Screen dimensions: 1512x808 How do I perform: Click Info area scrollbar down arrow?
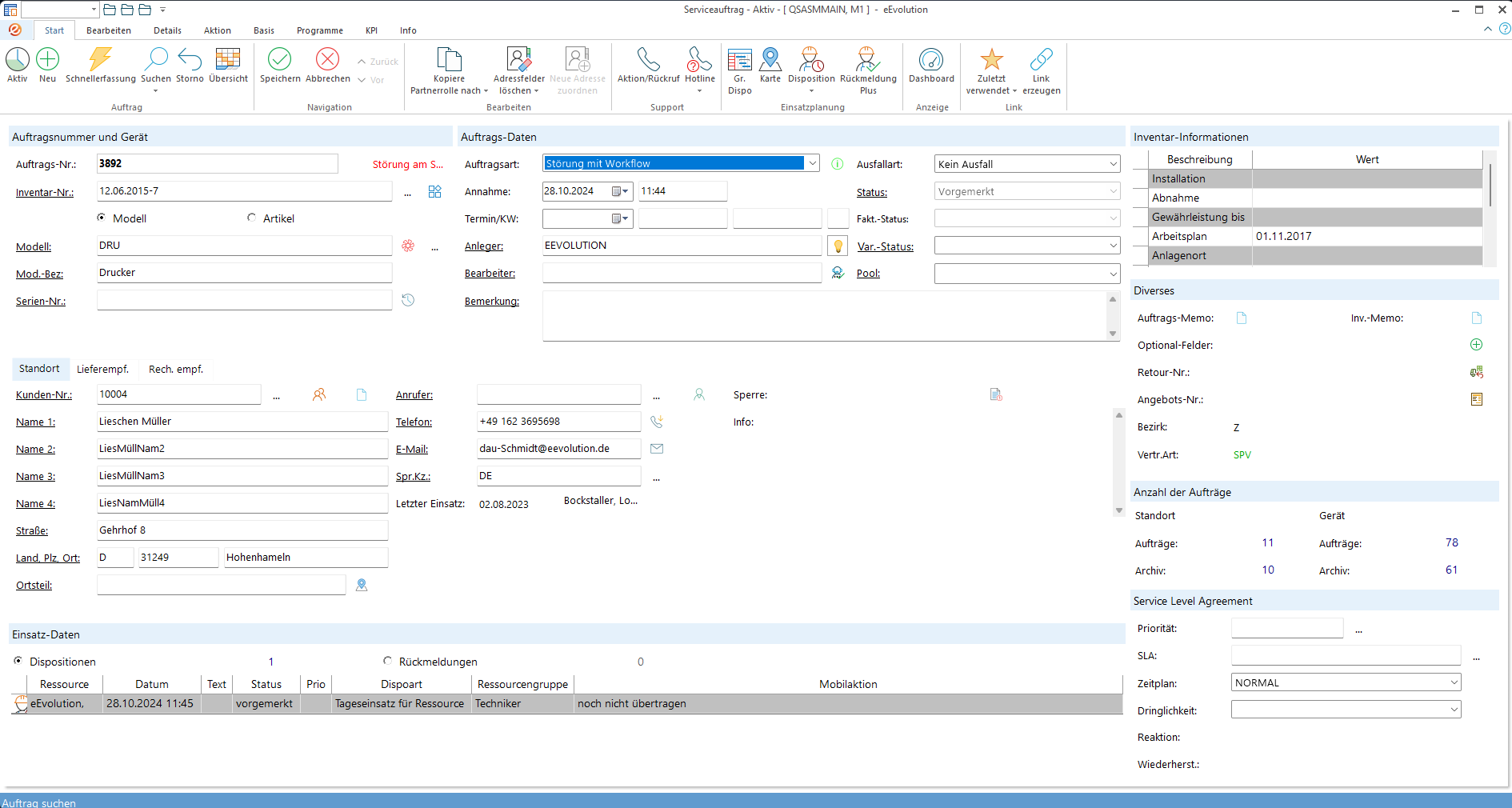coord(1119,510)
